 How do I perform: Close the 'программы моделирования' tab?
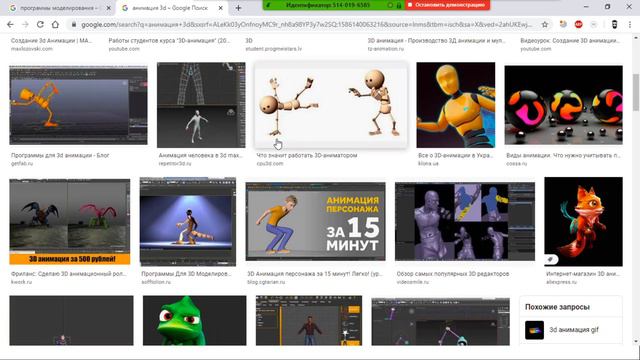coord(109,8)
